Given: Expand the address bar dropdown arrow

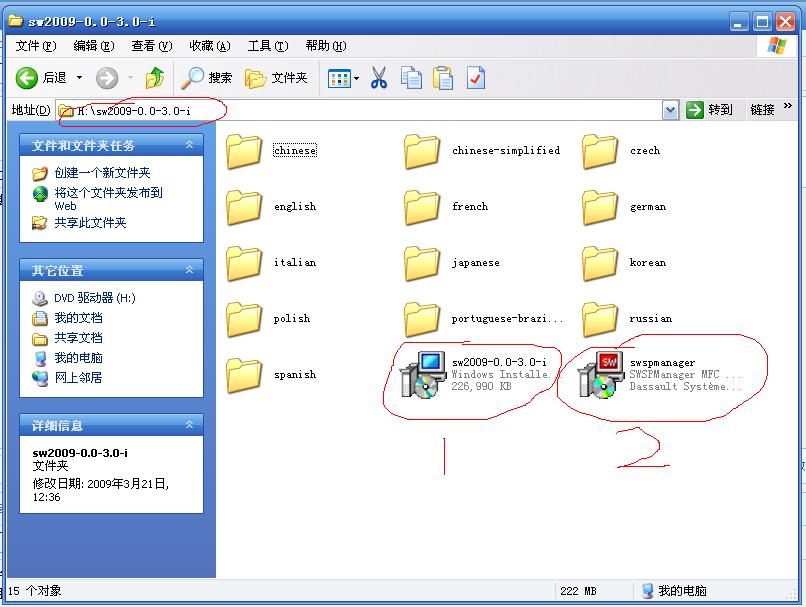Looking at the screenshot, I should [670, 110].
